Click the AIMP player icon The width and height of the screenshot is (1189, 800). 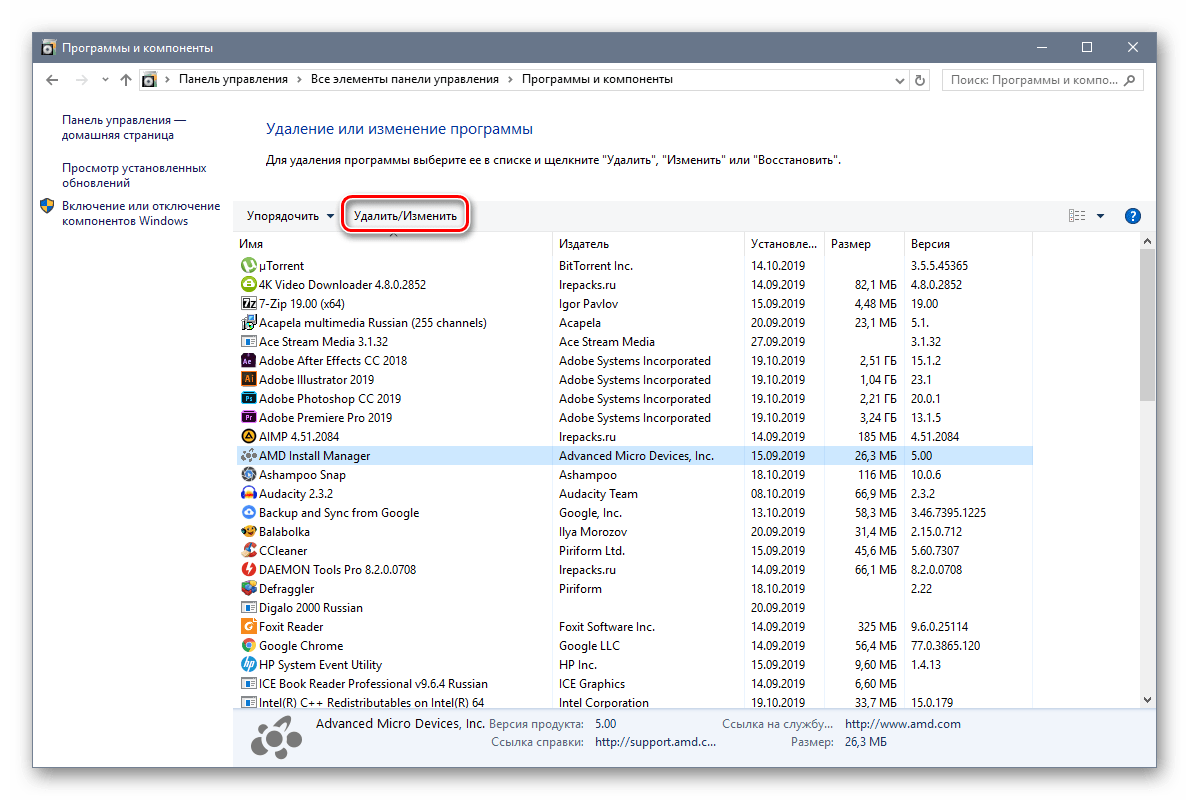coord(248,436)
